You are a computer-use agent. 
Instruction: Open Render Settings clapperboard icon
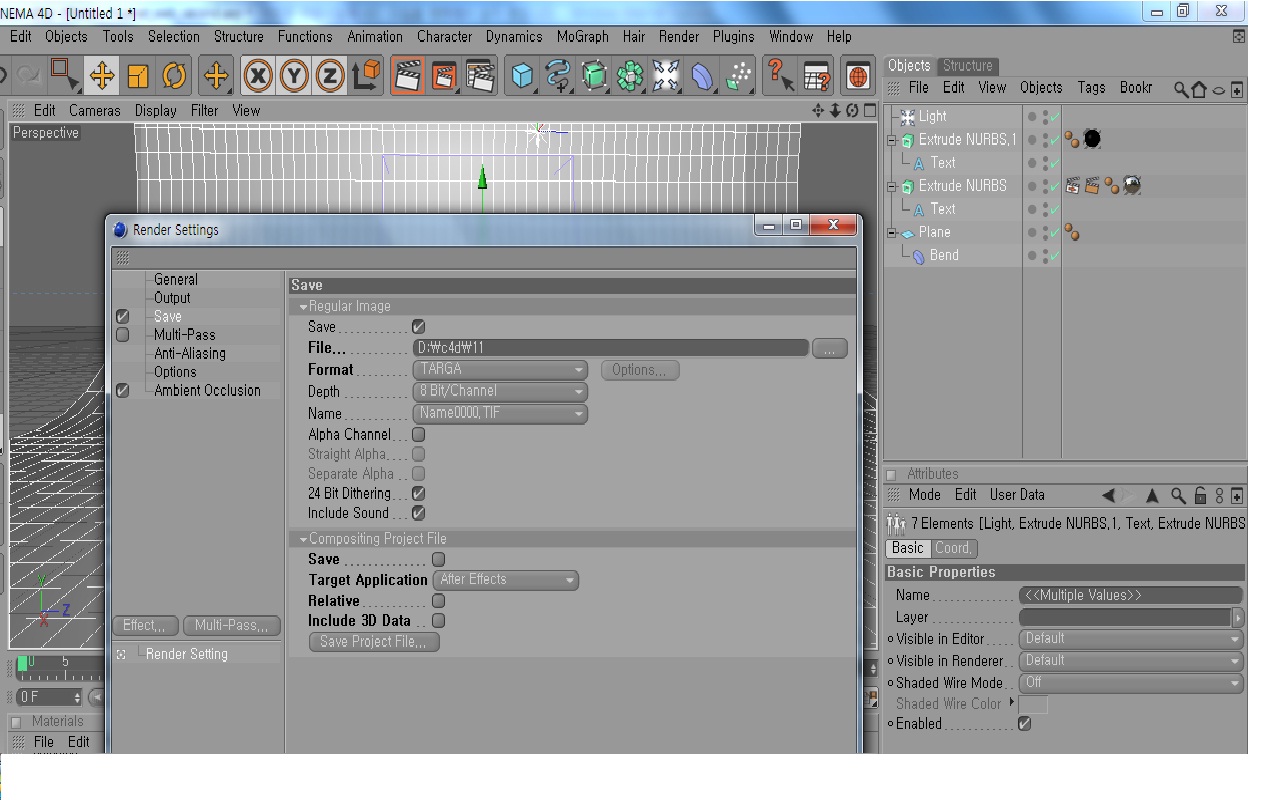[481, 76]
